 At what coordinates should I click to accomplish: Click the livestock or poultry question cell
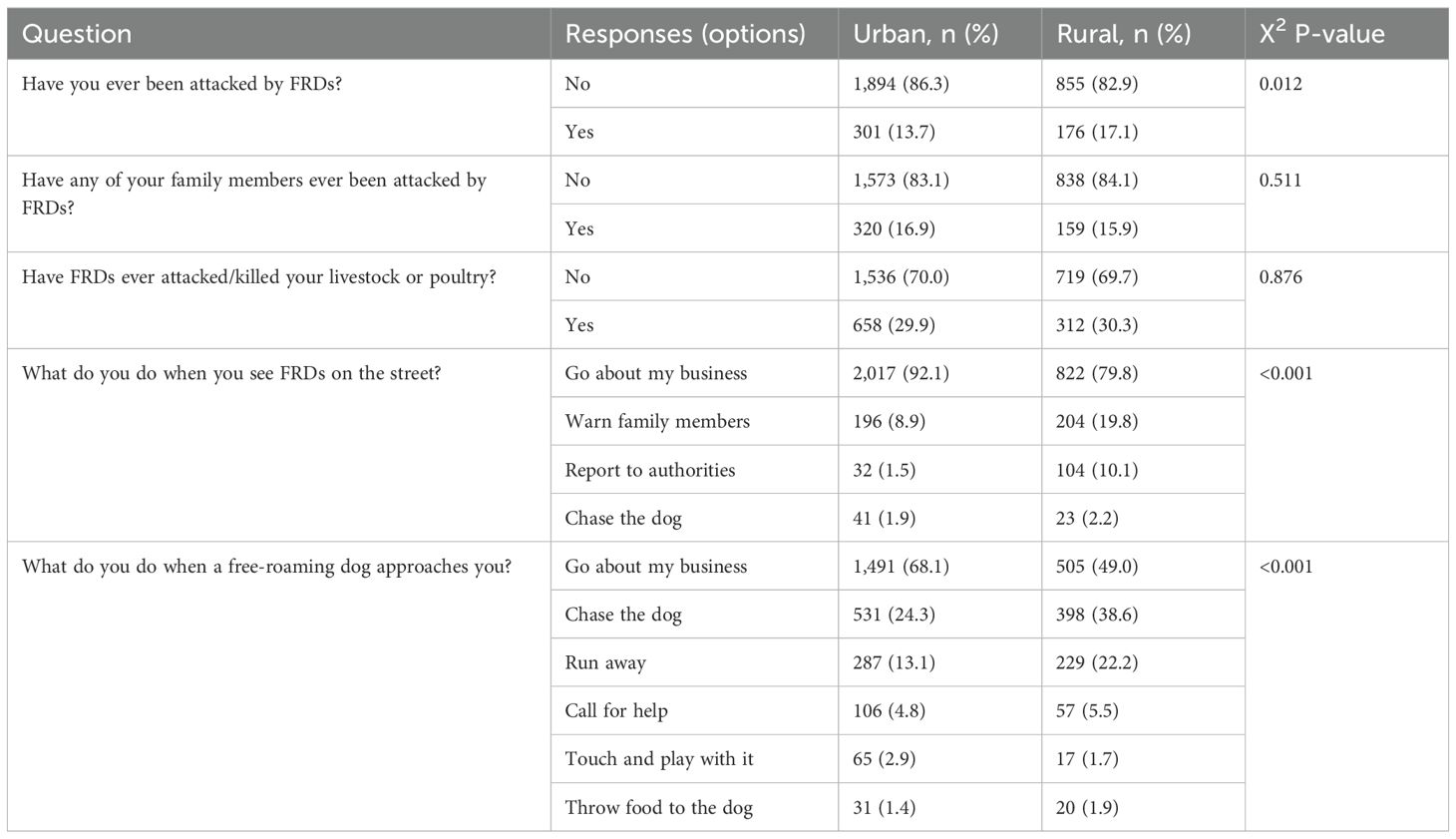tap(258, 277)
